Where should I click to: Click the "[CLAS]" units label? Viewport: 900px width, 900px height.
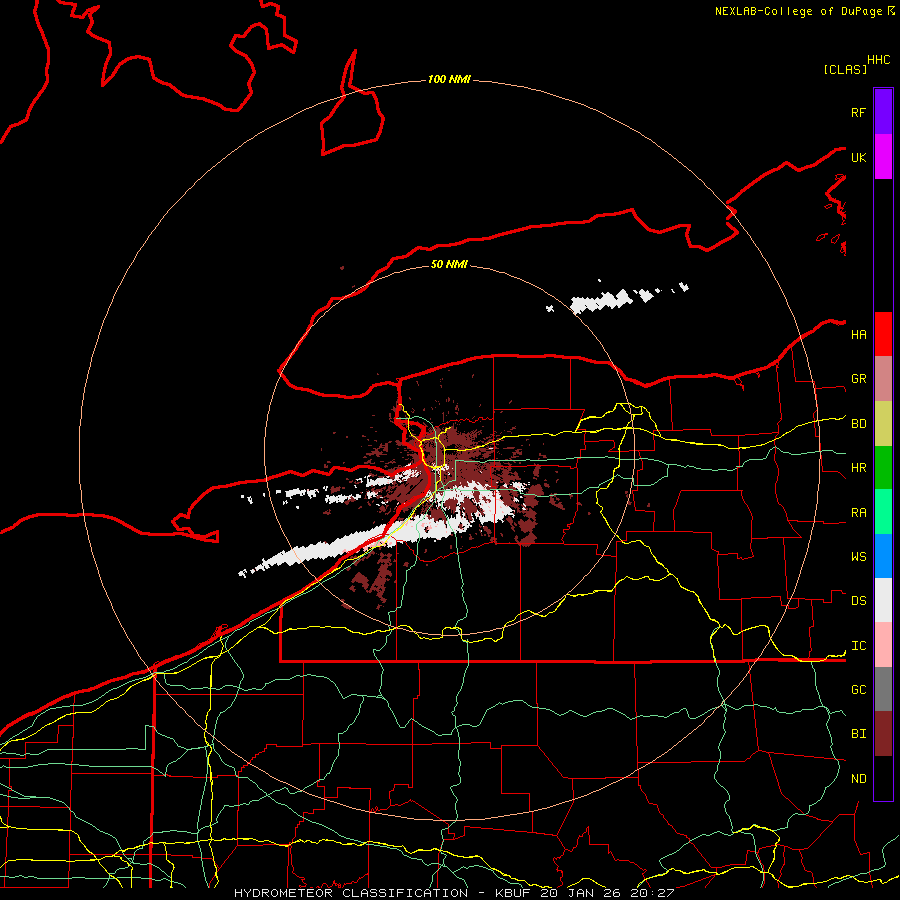[845, 69]
